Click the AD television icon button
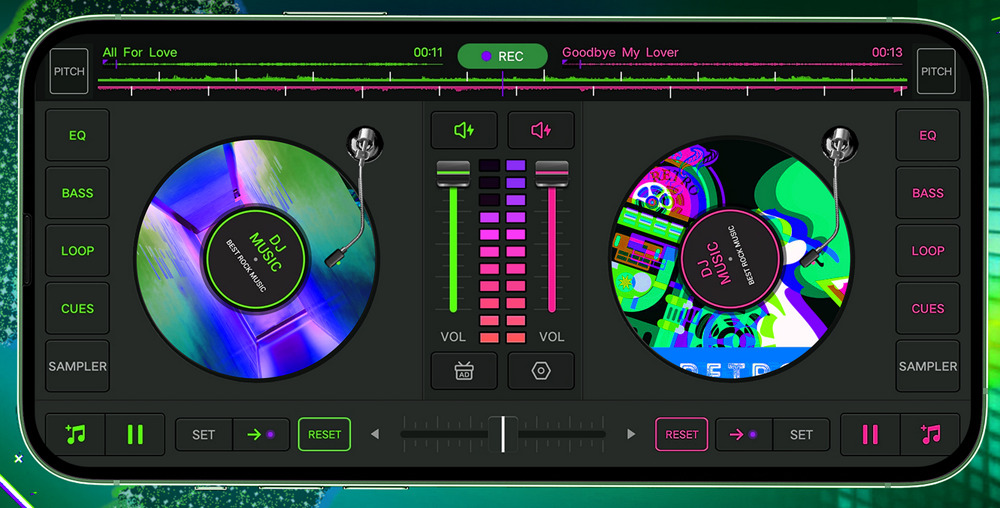This screenshot has width=1000, height=508. point(464,371)
